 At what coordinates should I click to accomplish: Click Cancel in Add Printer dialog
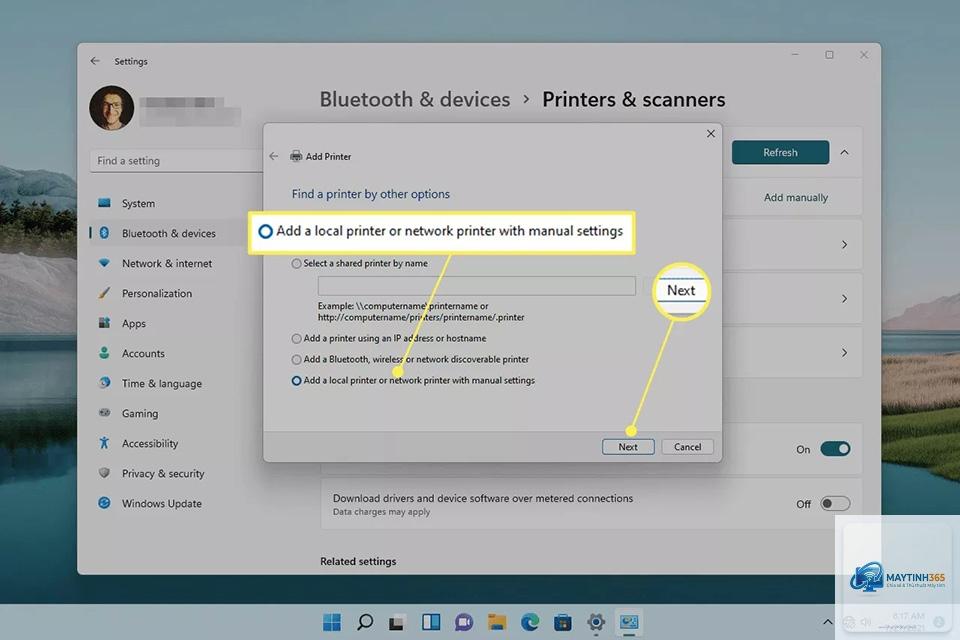688,447
